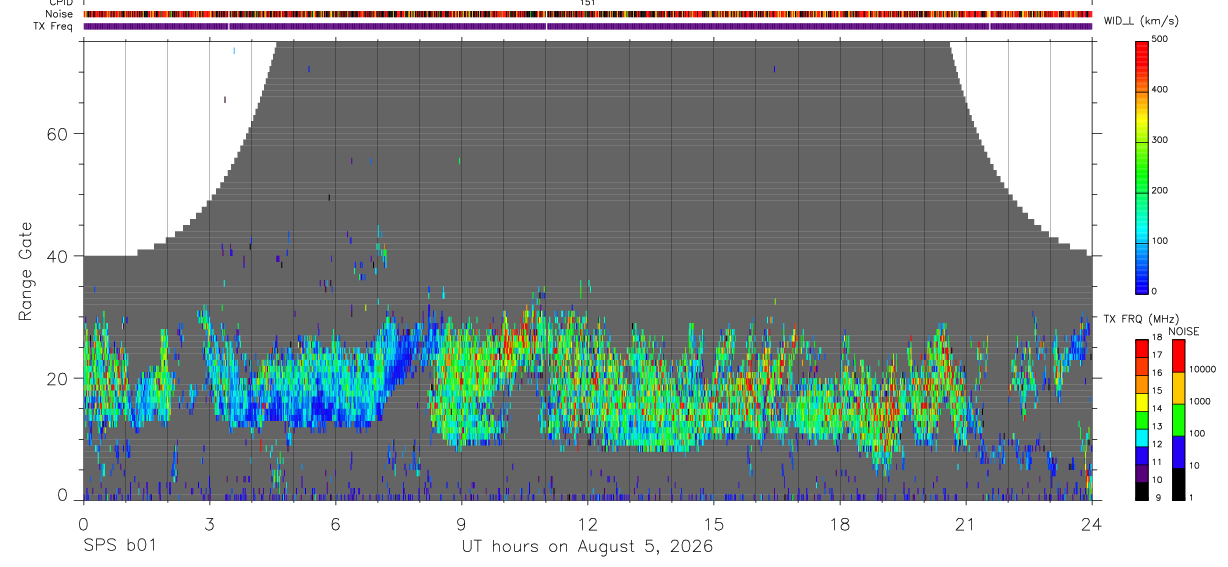This screenshot has height=567, width=1228.
Task: Click the black 9 MHz TX FRQ segment
Action: pos(1142,492)
